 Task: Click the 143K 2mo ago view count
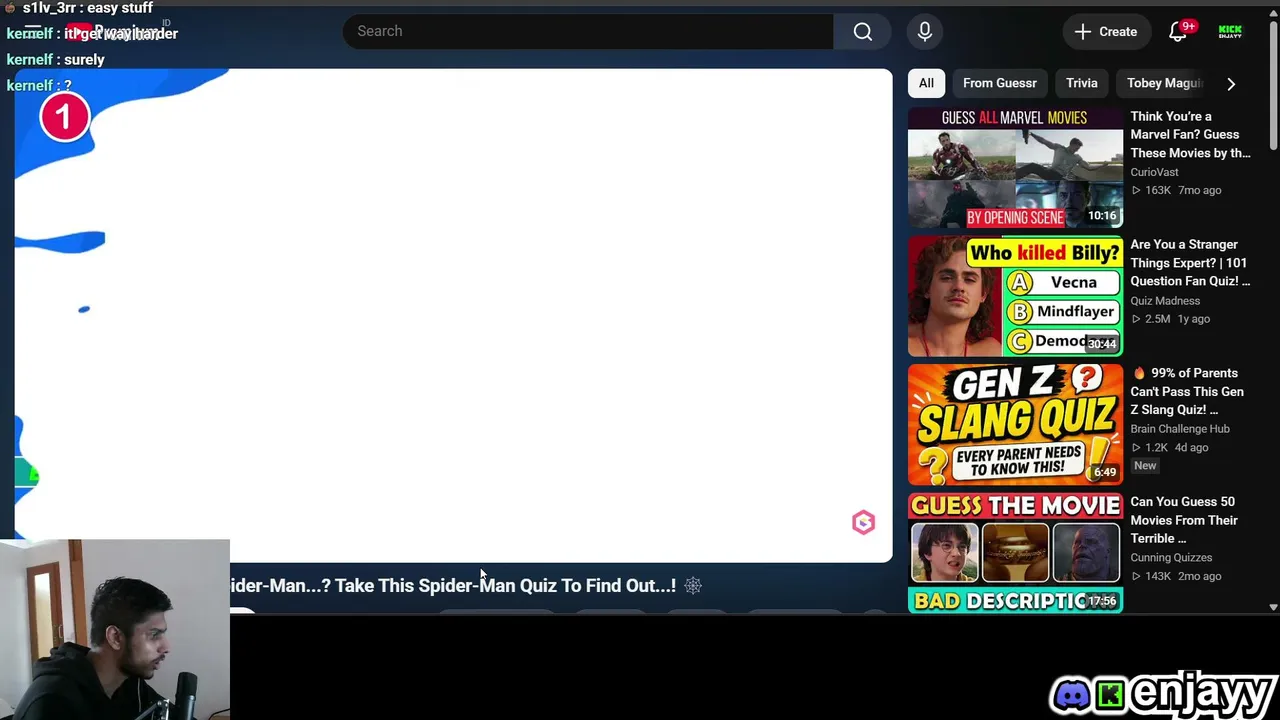point(1176,576)
